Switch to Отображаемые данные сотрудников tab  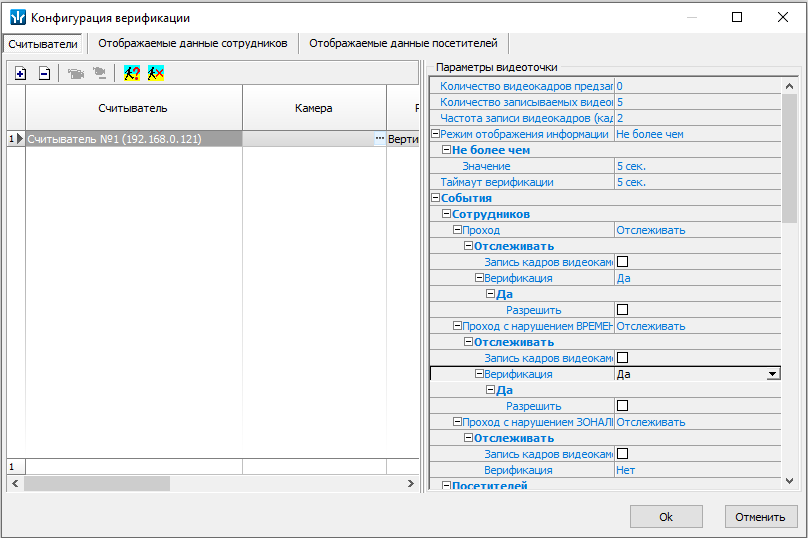(x=192, y=44)
